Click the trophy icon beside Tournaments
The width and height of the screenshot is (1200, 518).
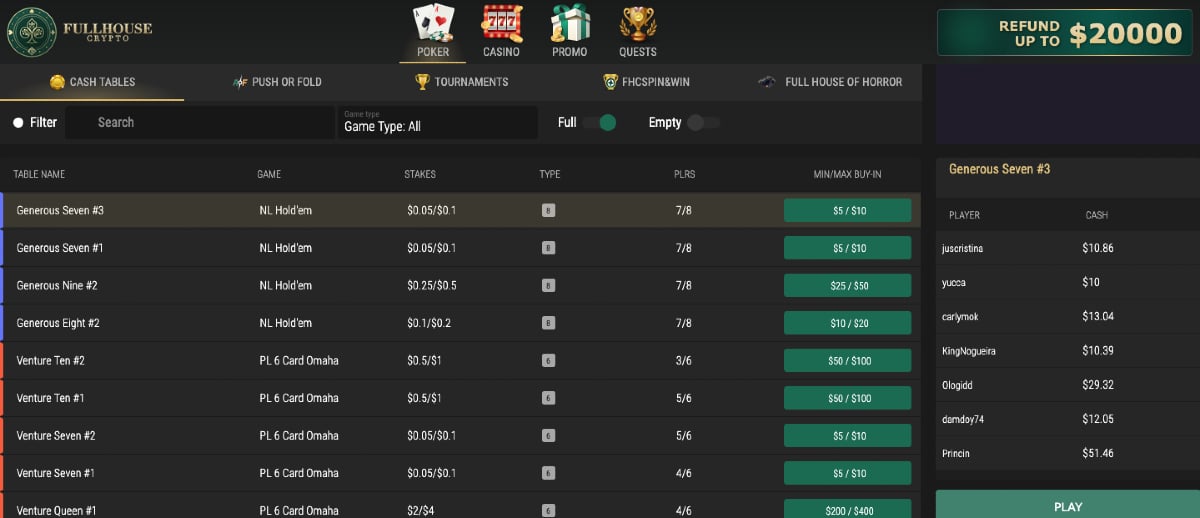422,82
